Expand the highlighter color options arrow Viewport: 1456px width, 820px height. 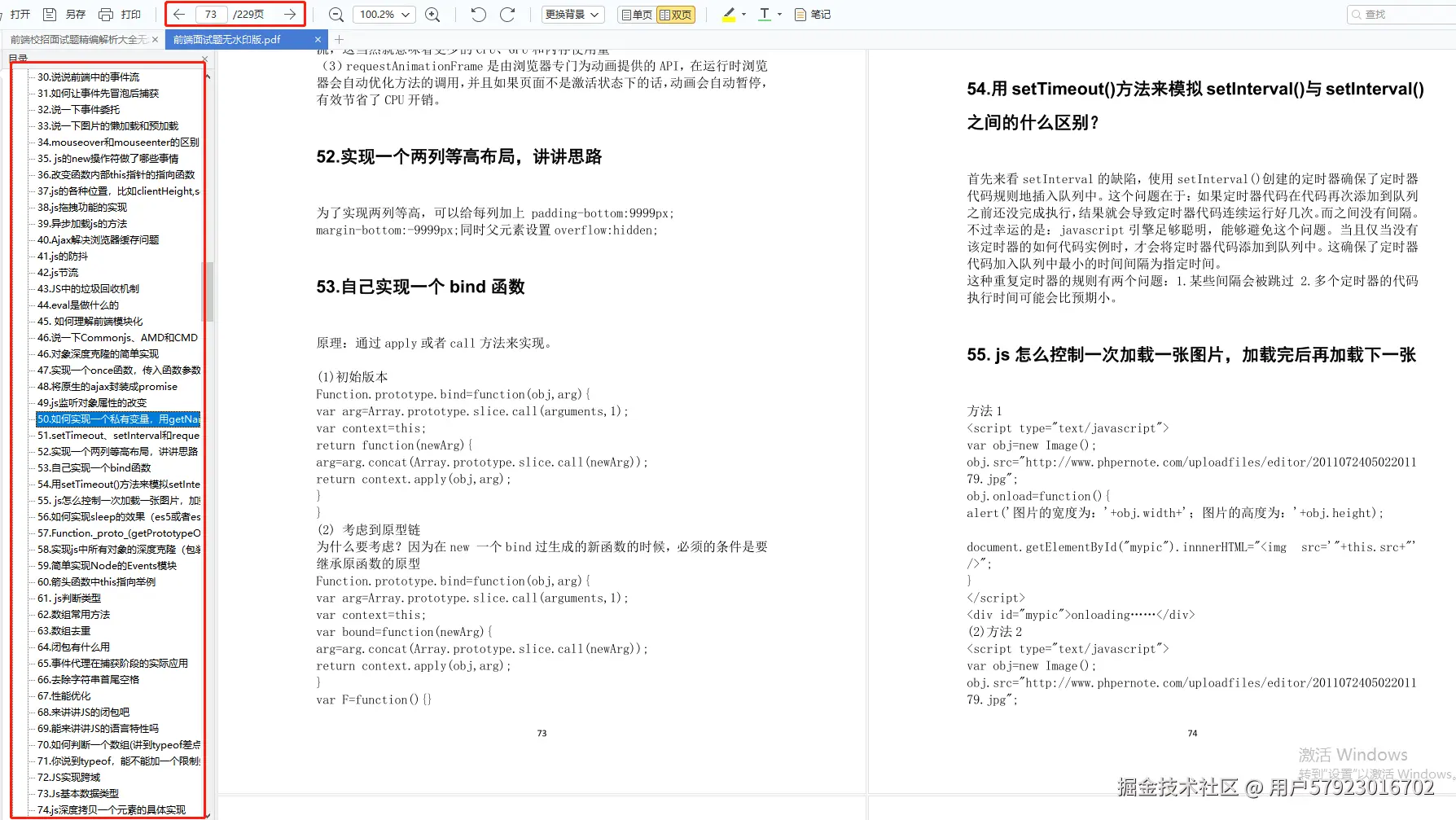(x=743, y=15)
